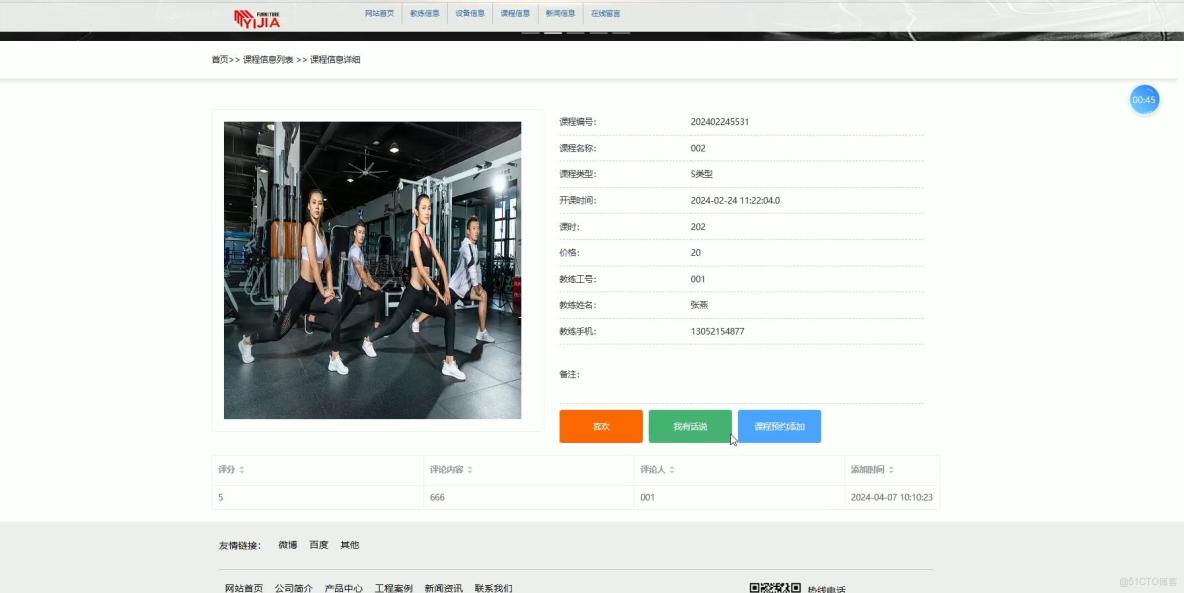Screen dimensions: 1184x593
Task: Click the blue 00:45 timer badge
Action: (x=1144, y=100)
